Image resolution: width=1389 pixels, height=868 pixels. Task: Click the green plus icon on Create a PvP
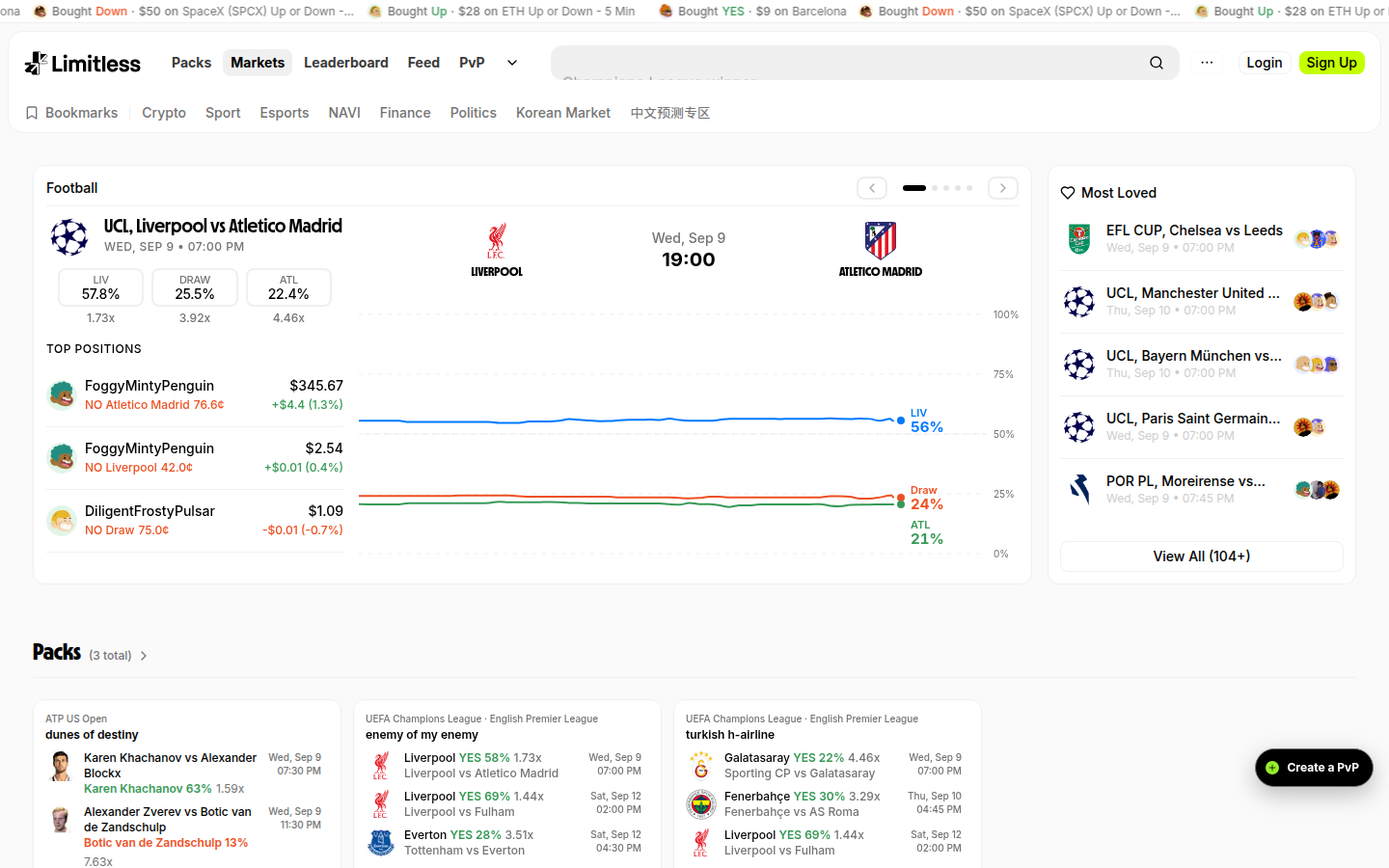coord(1272,768)
